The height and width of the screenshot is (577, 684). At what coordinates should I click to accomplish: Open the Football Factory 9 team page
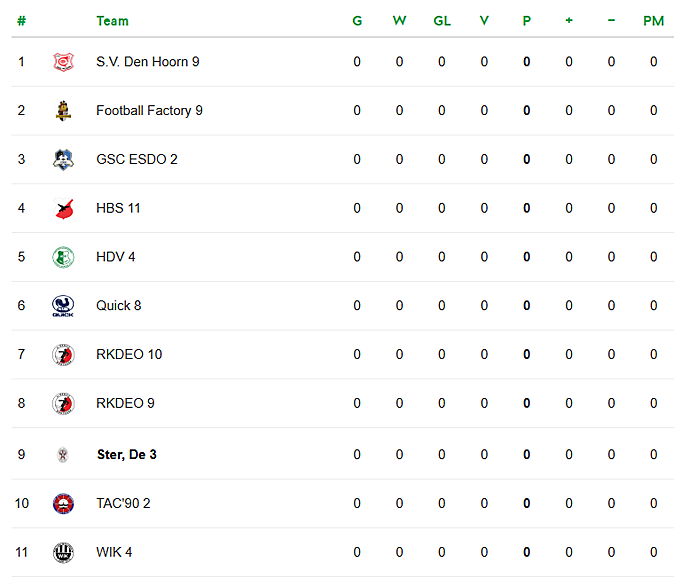tap(149, 111)
